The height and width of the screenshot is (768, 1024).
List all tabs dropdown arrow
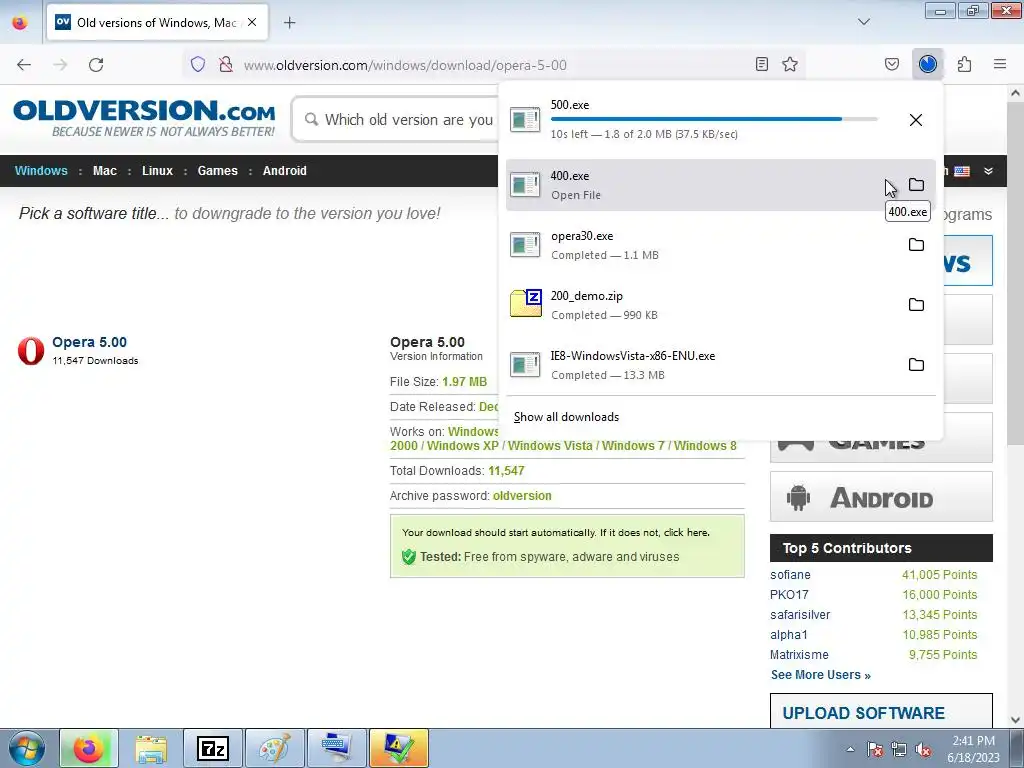(864, 22)
